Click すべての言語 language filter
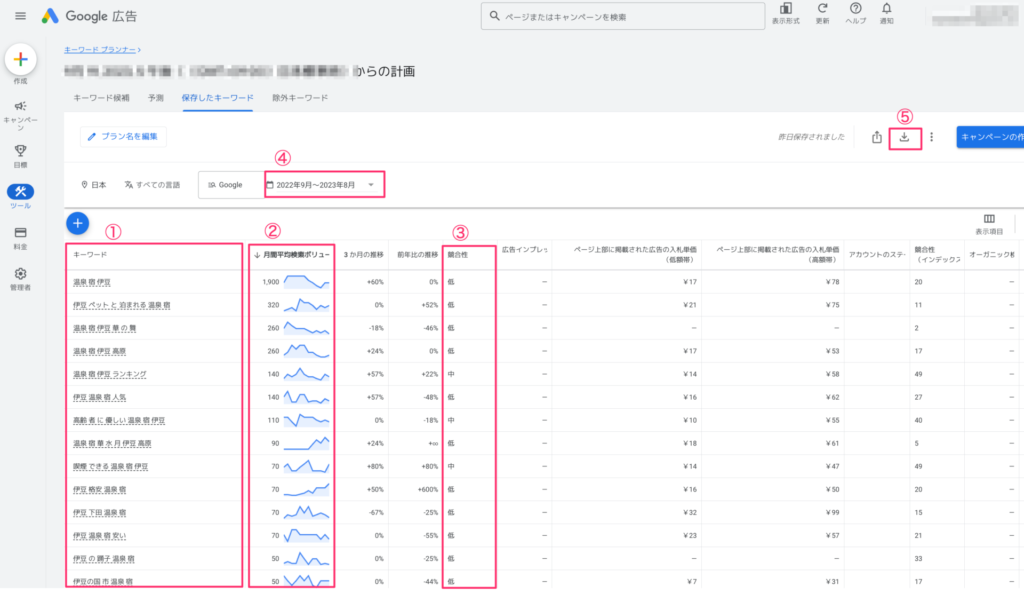The image size is (1024, 602). pyautogui.click(x=152, y=185)
